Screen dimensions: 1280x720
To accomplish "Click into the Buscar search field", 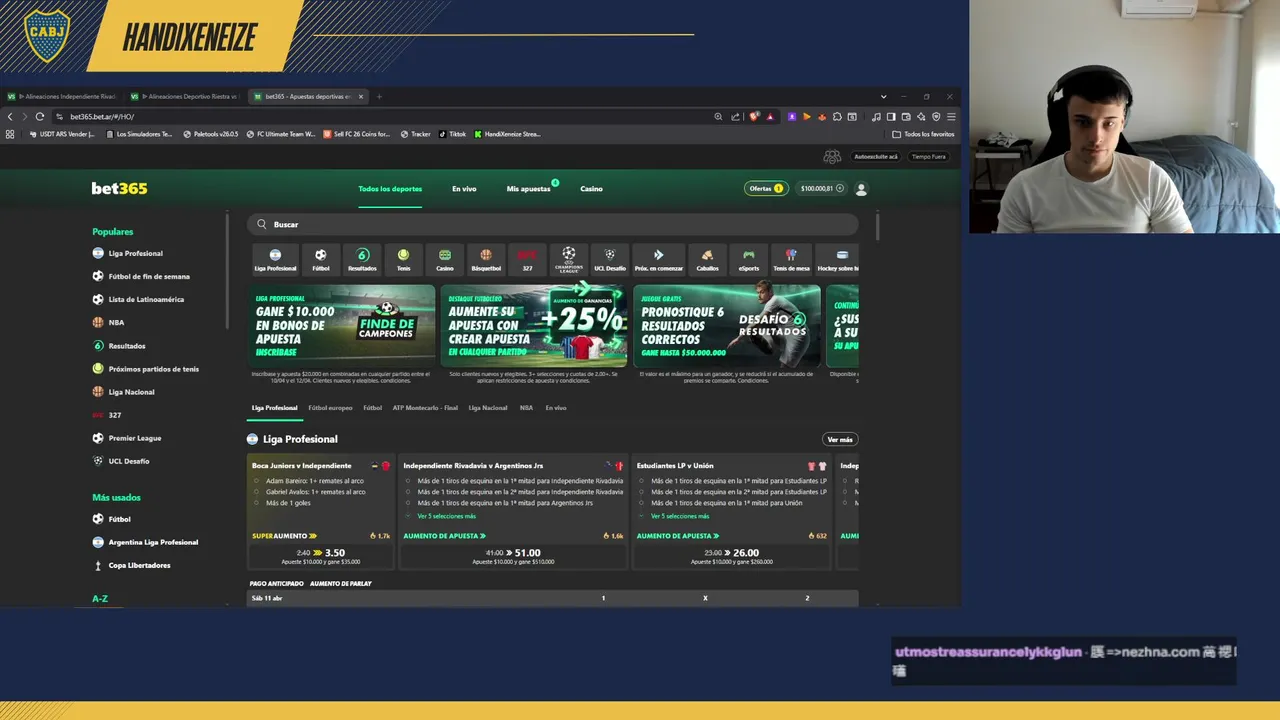I will (553, 224).
